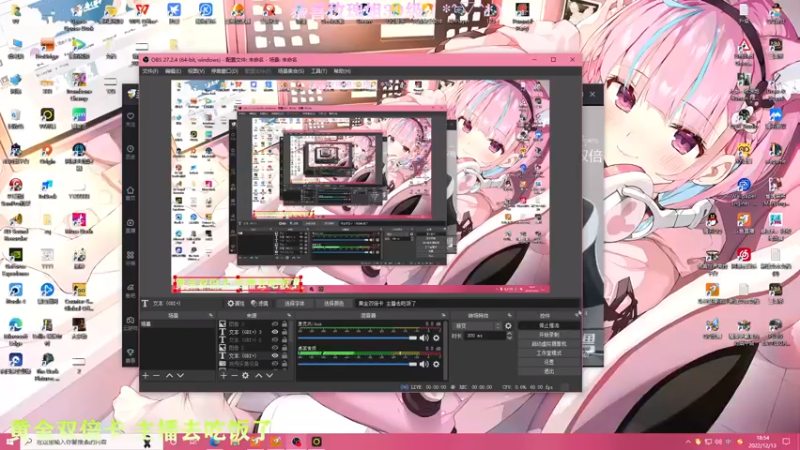Toggle visibility eye of 文本 (GDI+) 3 source
This screenshot has height=450, width=800.
pyautogui.click(x=275, y=332)
